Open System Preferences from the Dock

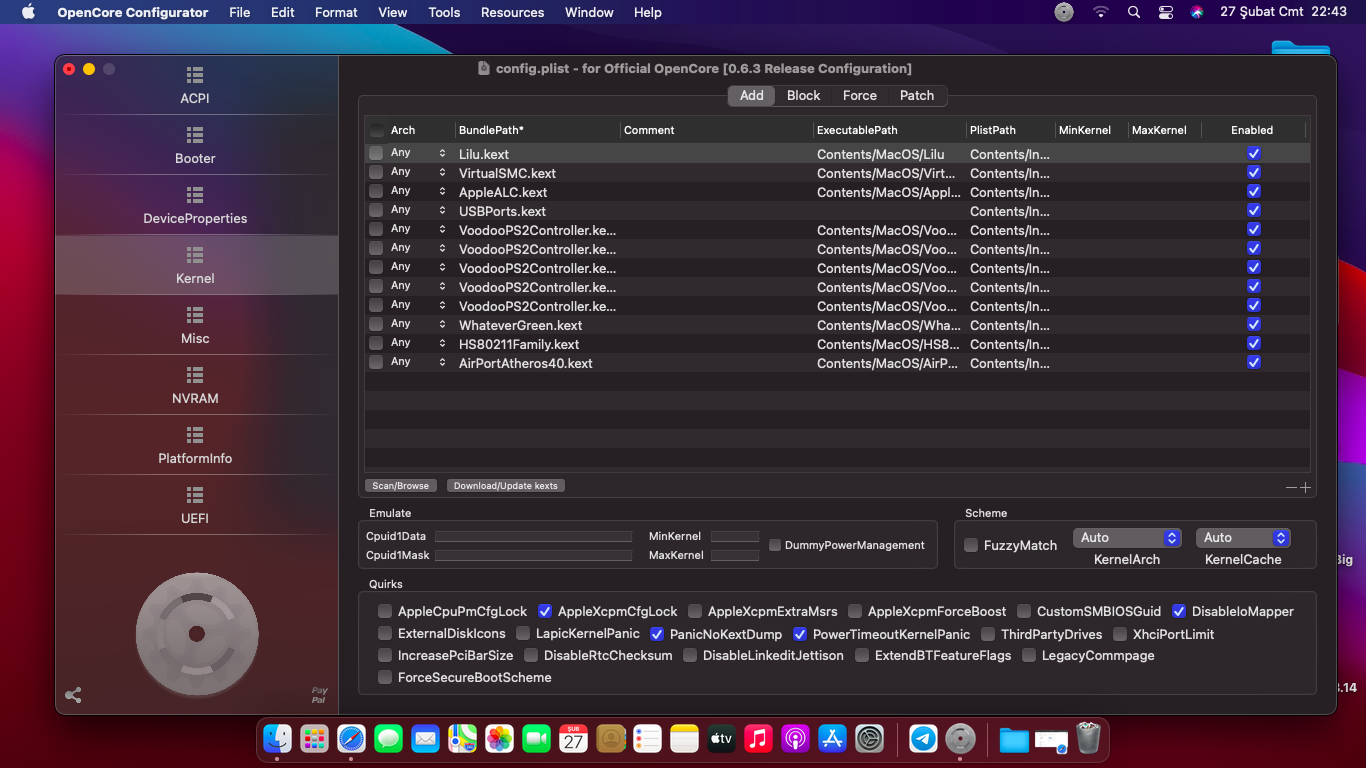point(869,739)
